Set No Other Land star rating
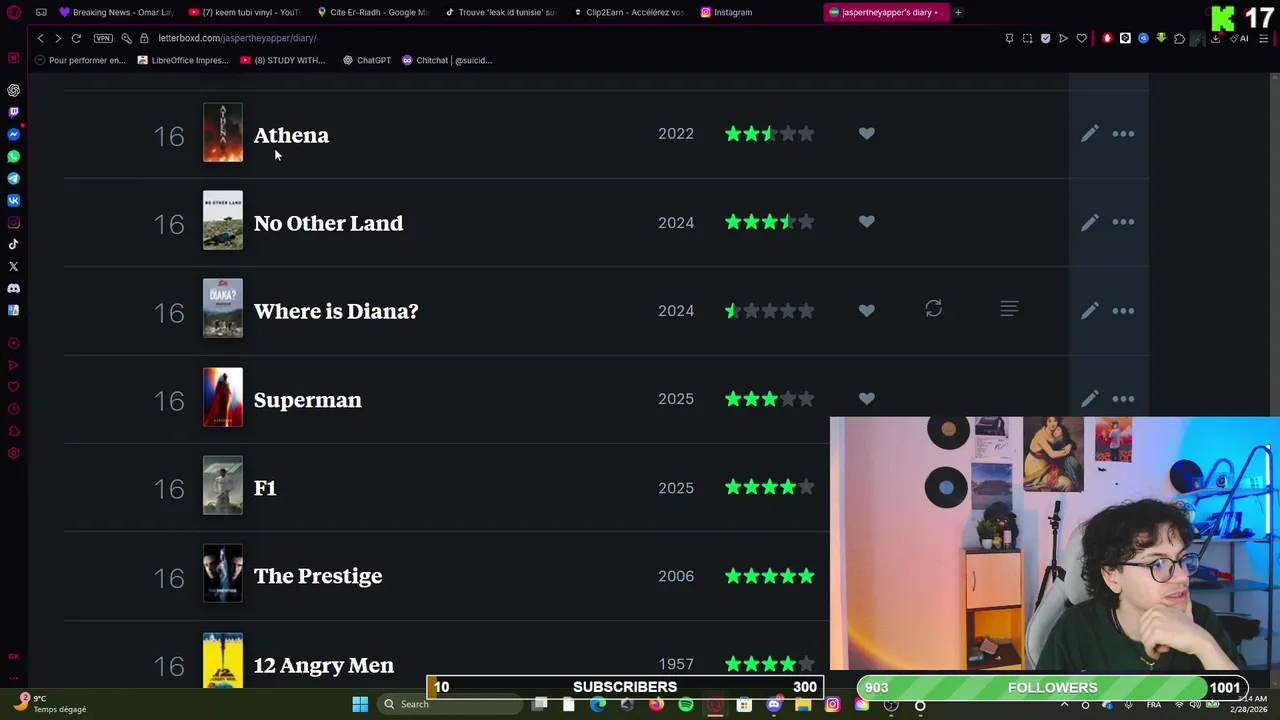Image resolution: width=1280 pixels, height=720 pixels. (x=770, y=221)
